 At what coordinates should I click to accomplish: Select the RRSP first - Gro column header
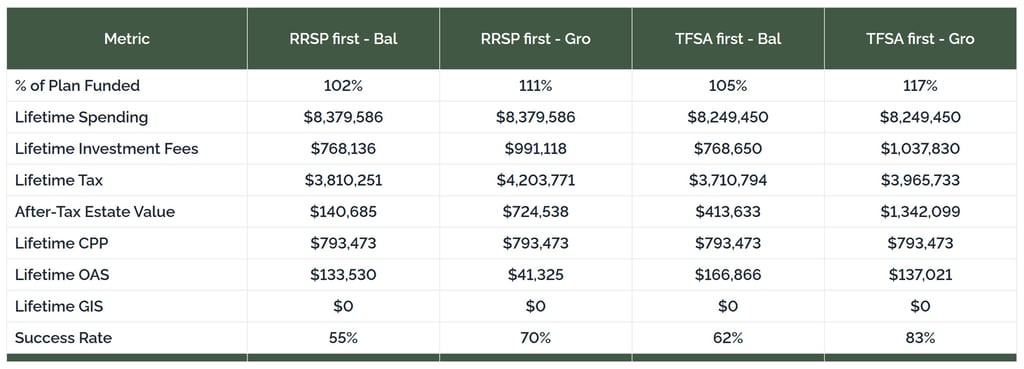coord(536,39)
